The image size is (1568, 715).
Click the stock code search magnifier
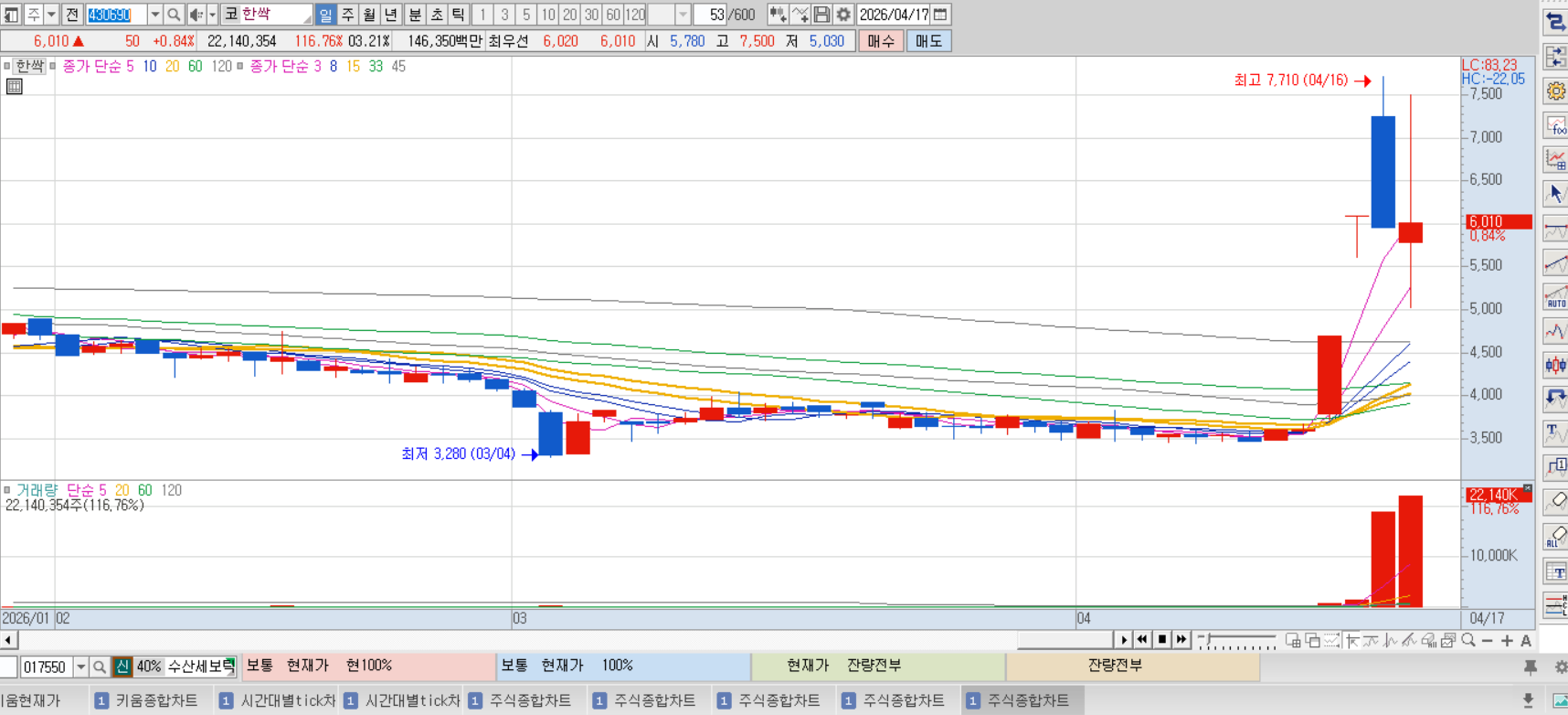174,15
